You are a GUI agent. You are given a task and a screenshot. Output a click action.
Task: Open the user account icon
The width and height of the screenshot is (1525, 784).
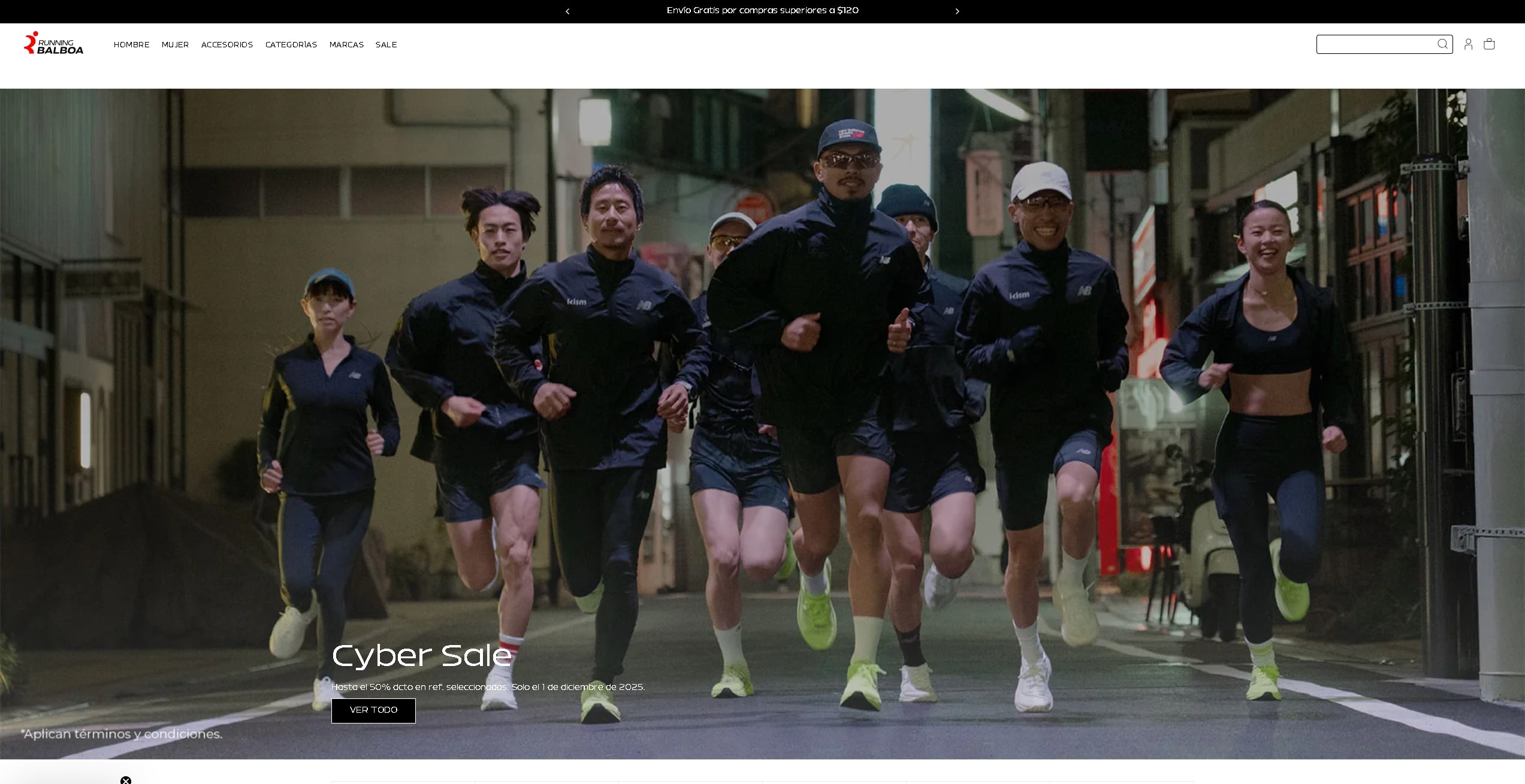1468,44
